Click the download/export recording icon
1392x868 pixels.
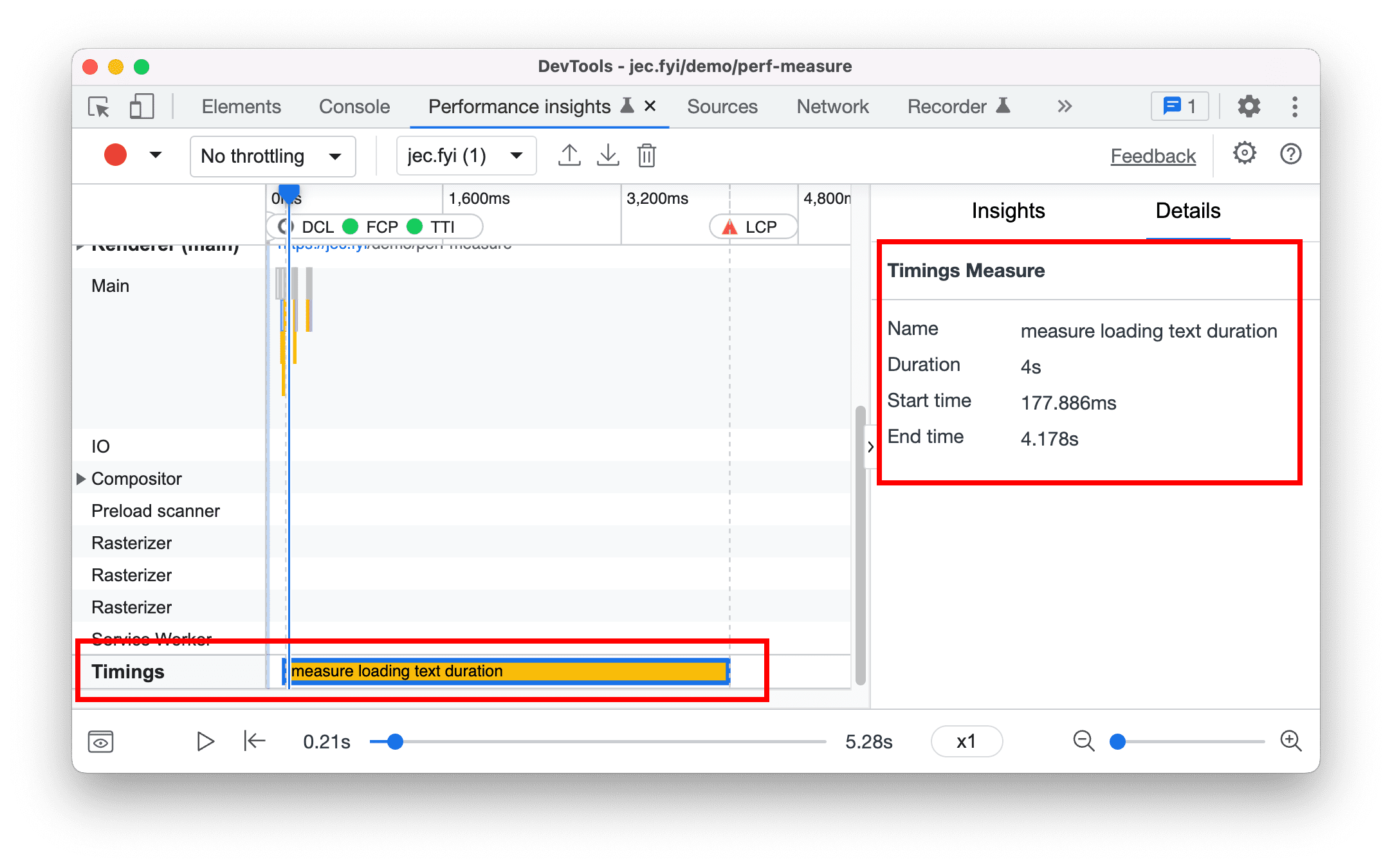coord(609,155)
